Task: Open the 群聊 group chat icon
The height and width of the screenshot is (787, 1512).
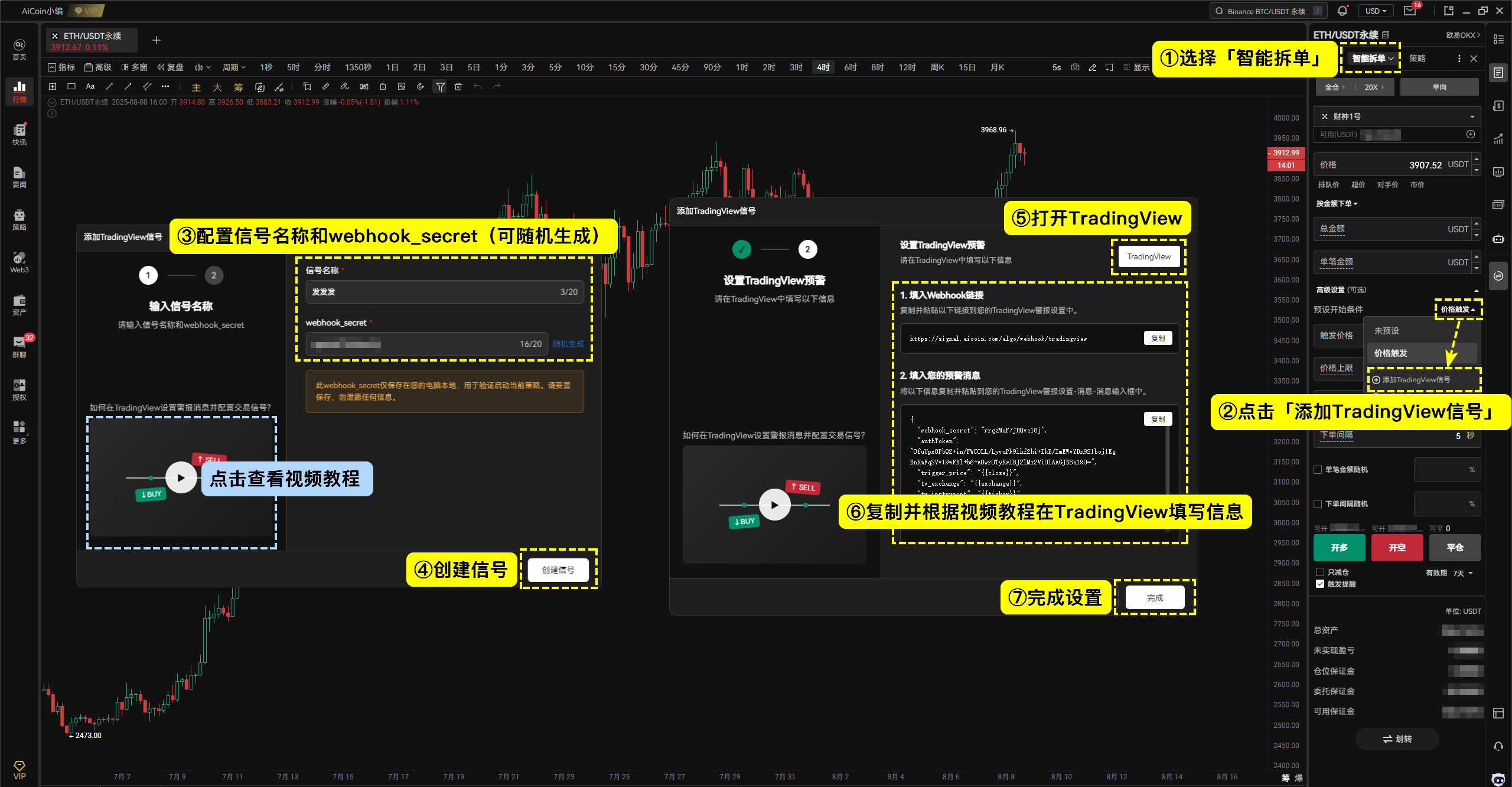Action: [19, 346]
